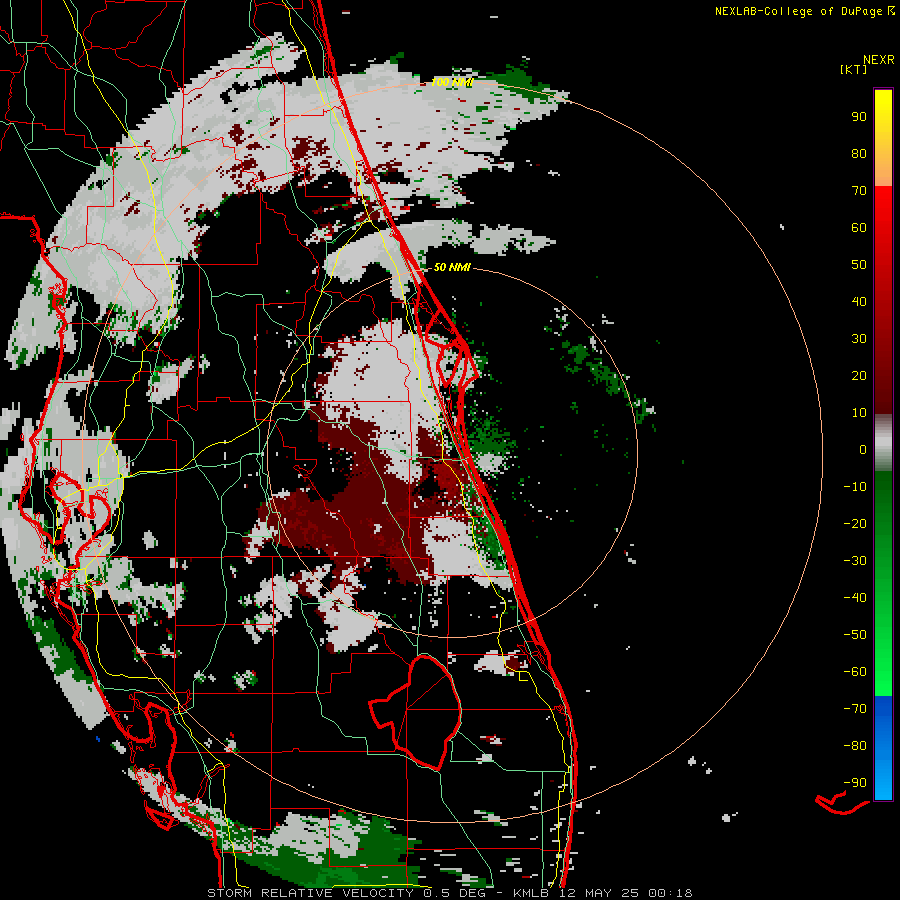This screenshot has height=900, width=900.
Task: Click the 10 knot scale value
Action: [859, 413]
